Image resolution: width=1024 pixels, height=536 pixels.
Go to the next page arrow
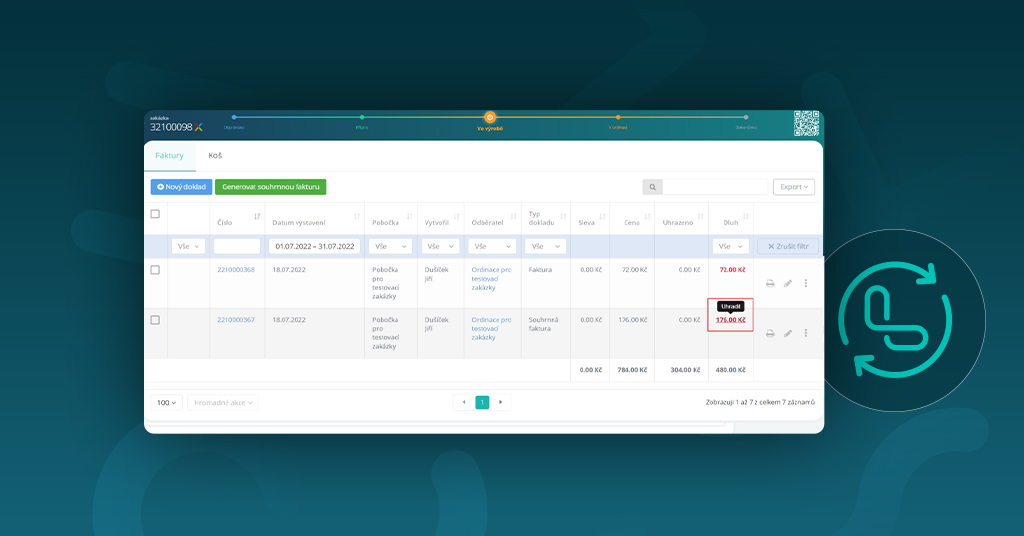[x=501, y=402]
